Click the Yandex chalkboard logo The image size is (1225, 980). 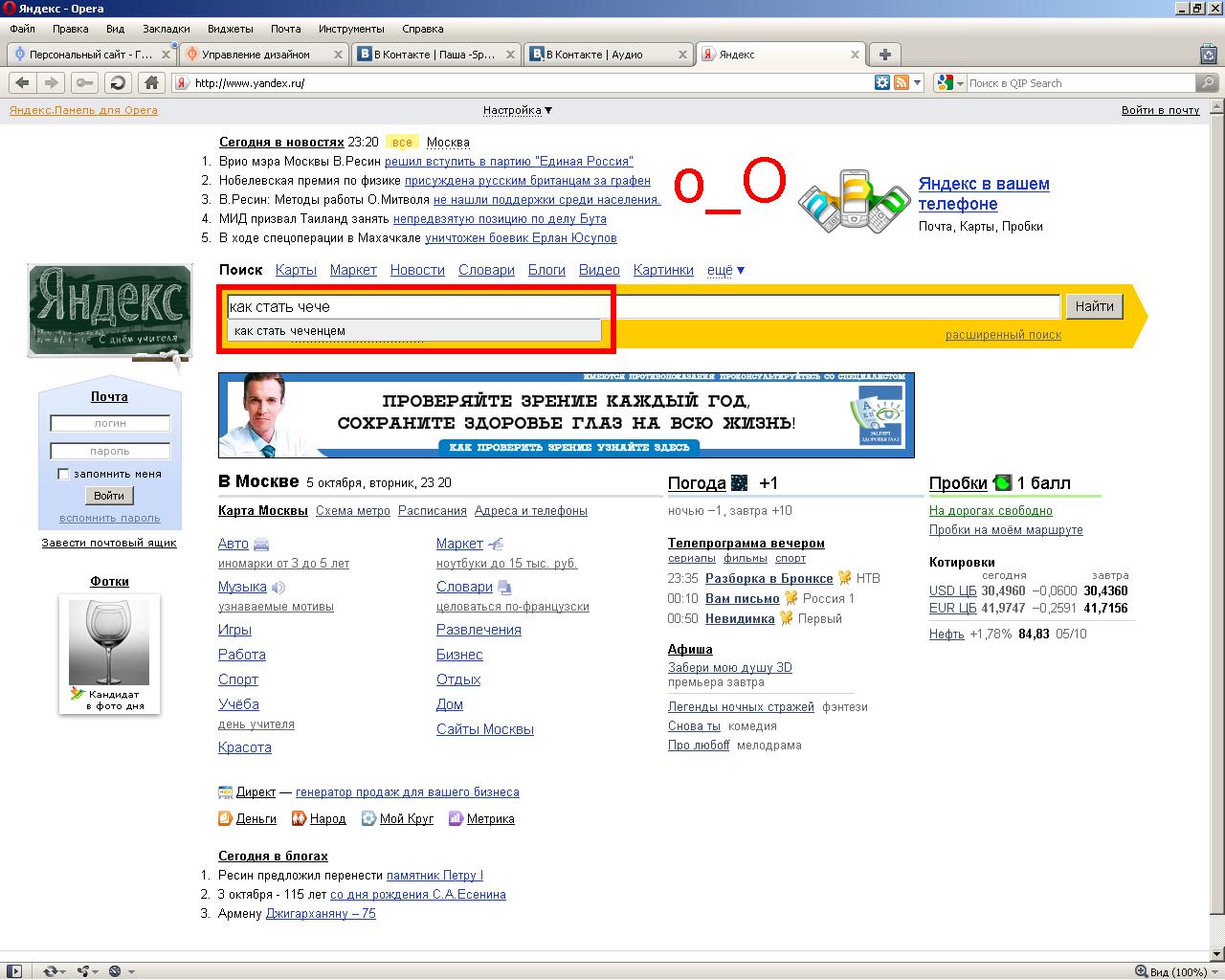click(109, 312)
